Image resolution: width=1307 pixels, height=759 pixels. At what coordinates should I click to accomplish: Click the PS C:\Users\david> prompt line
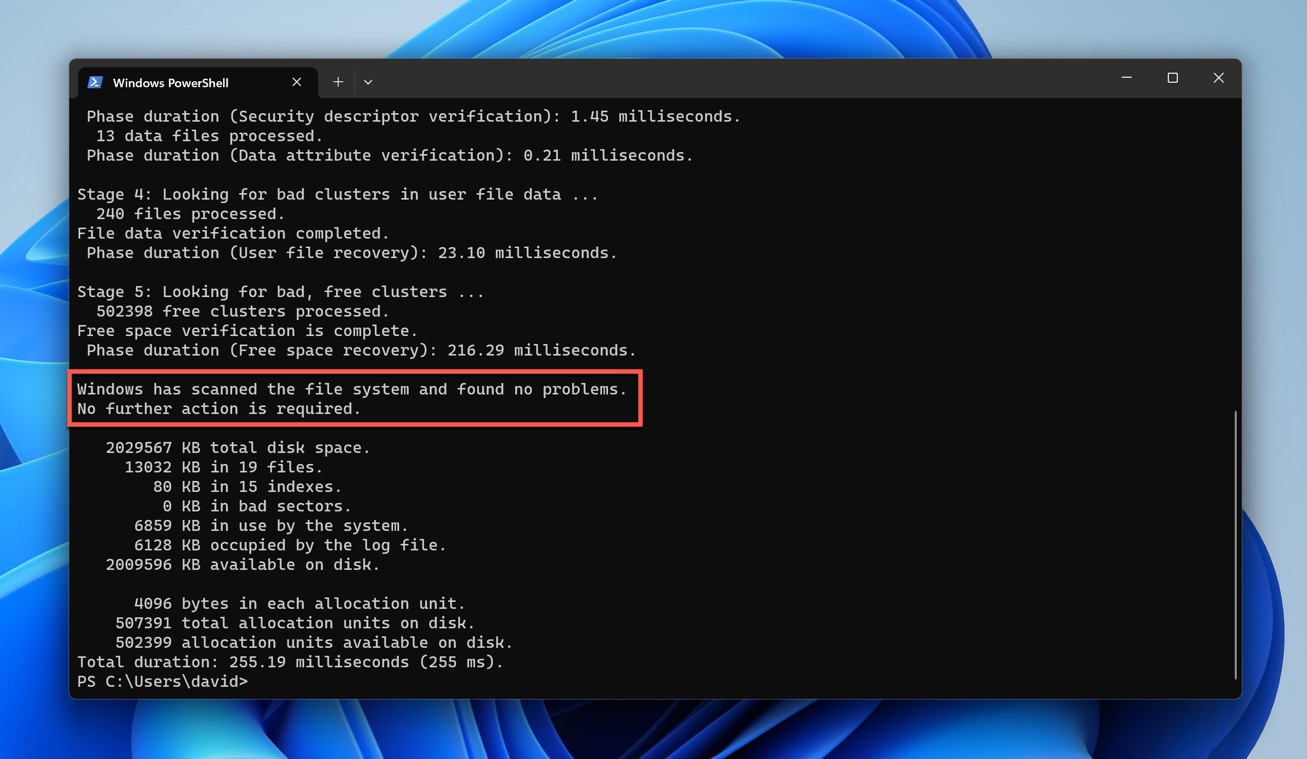pos(162,681)
